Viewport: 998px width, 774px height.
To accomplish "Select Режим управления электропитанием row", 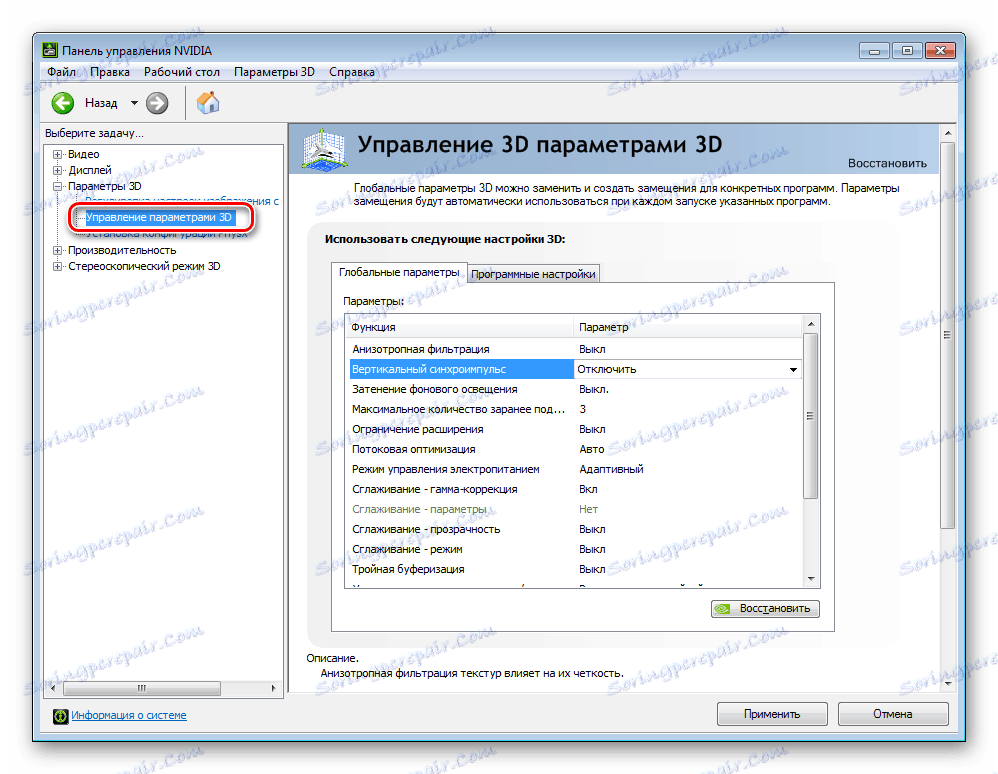I will (x=575, y=469).
